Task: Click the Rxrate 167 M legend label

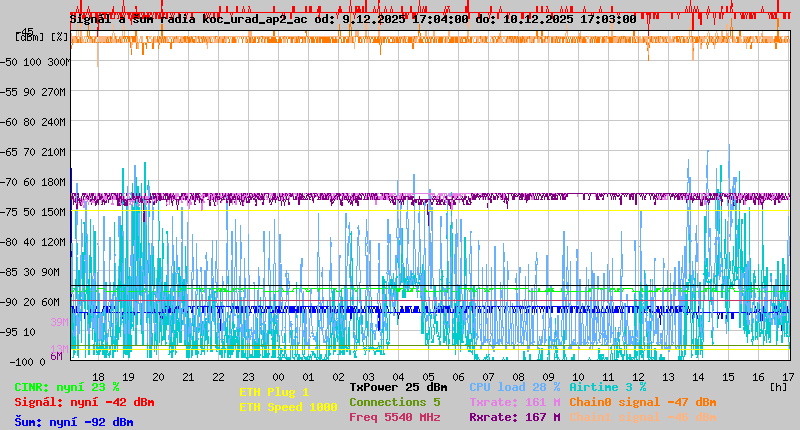Action: pyautogui.click(x=514, y=417)
